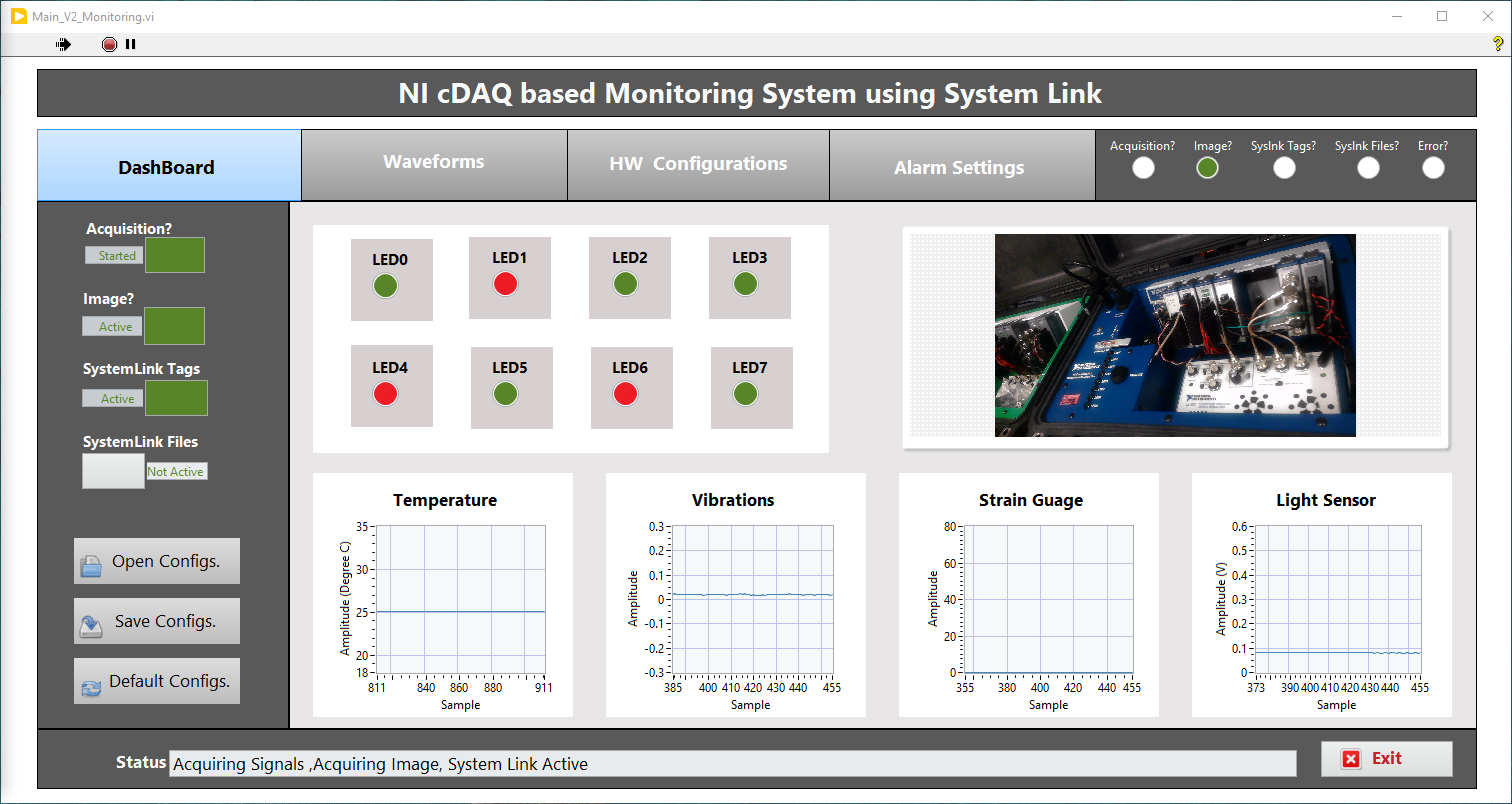1512x804 pixels.
Task: Switch to the DashBoard tab
Action: [x=169, y=166]
